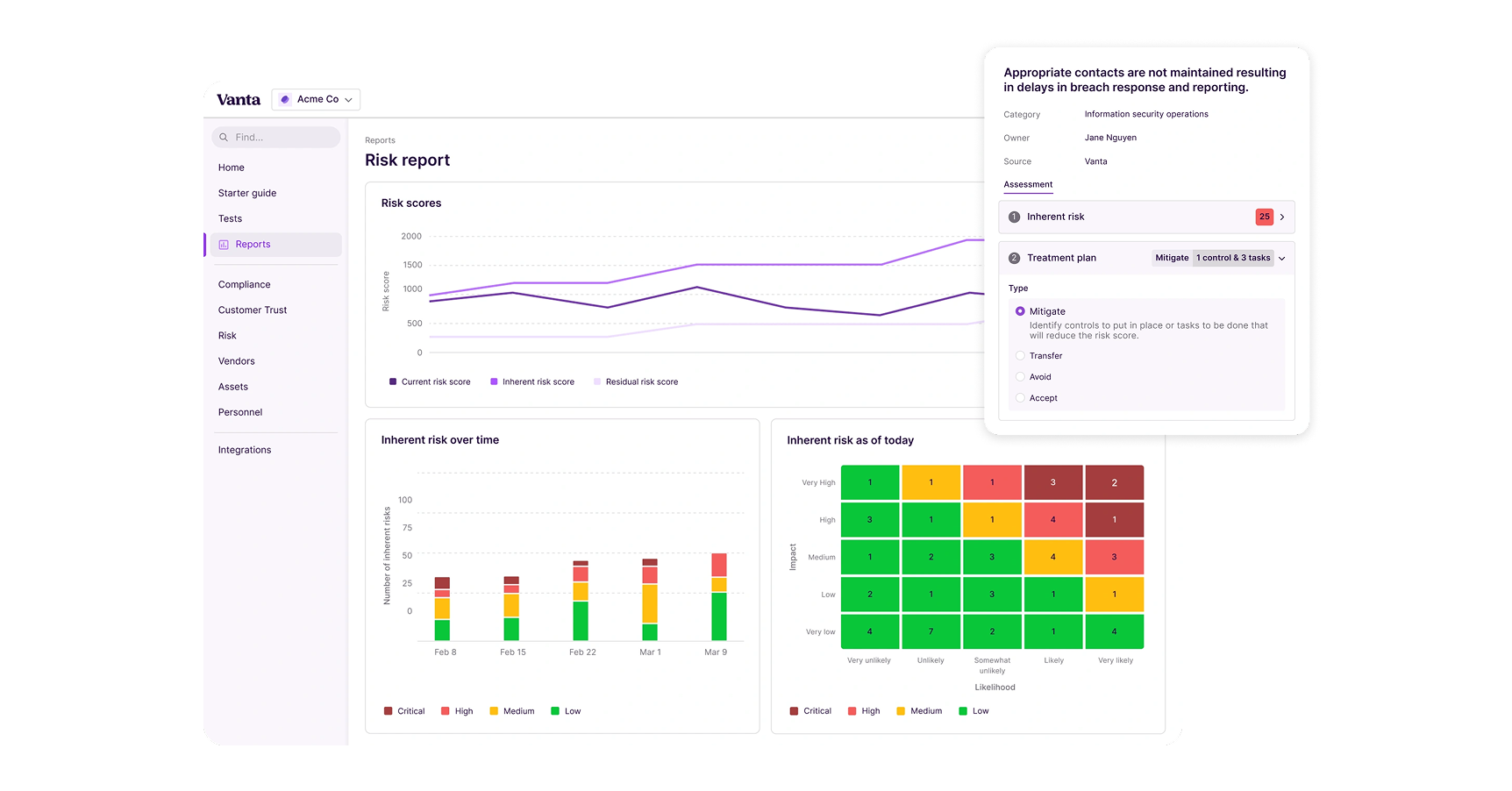Click heatmap cell Very low impact, Unlikely showing 7

click(931, 631)
